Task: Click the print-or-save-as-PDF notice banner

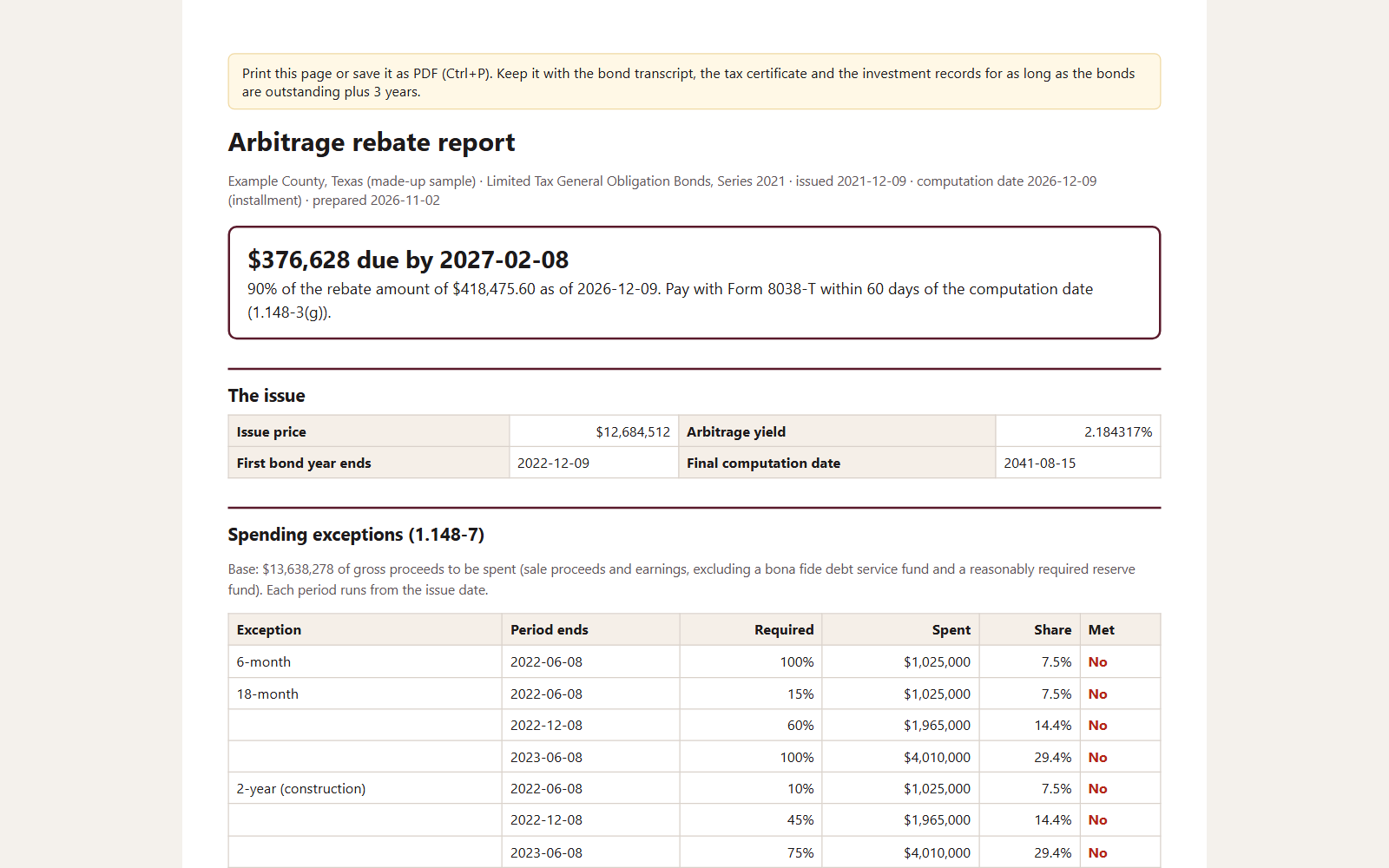Action: coord(694,82)
